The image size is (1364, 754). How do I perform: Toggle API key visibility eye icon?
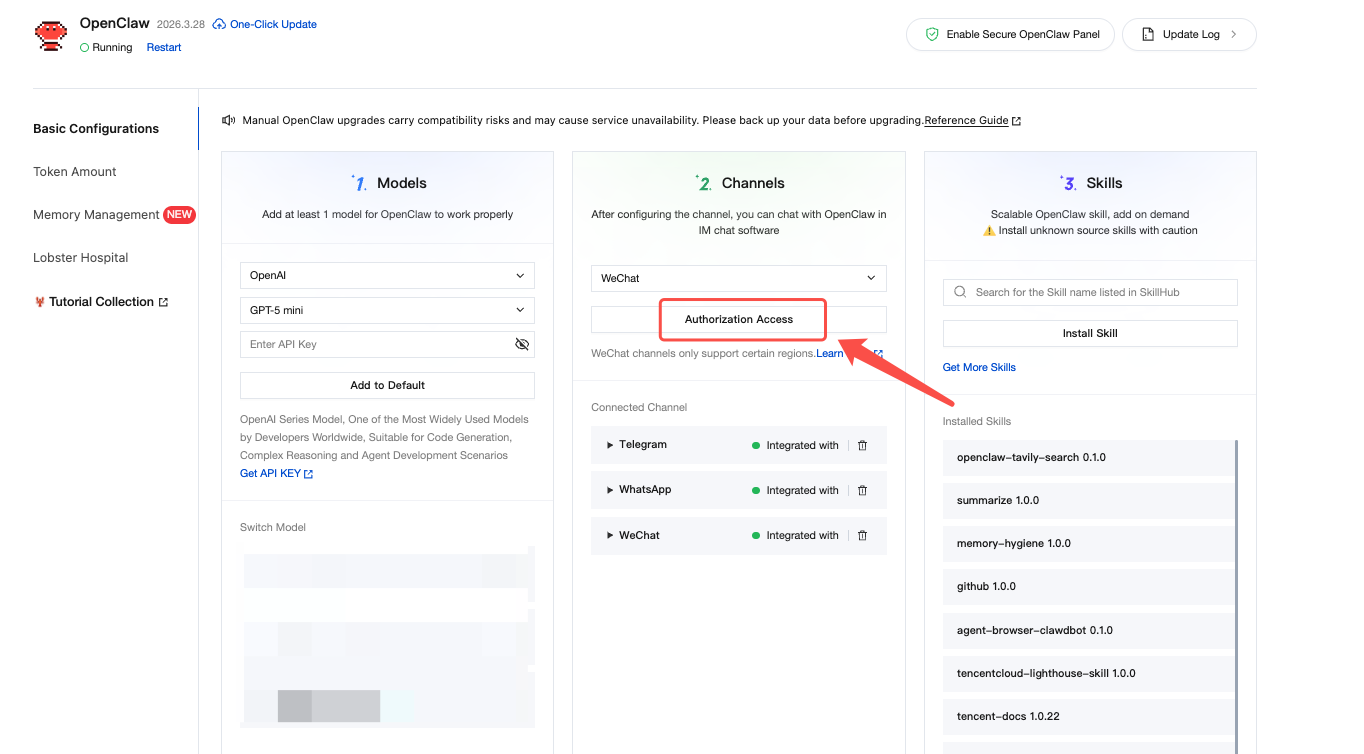tap(521, 344)
